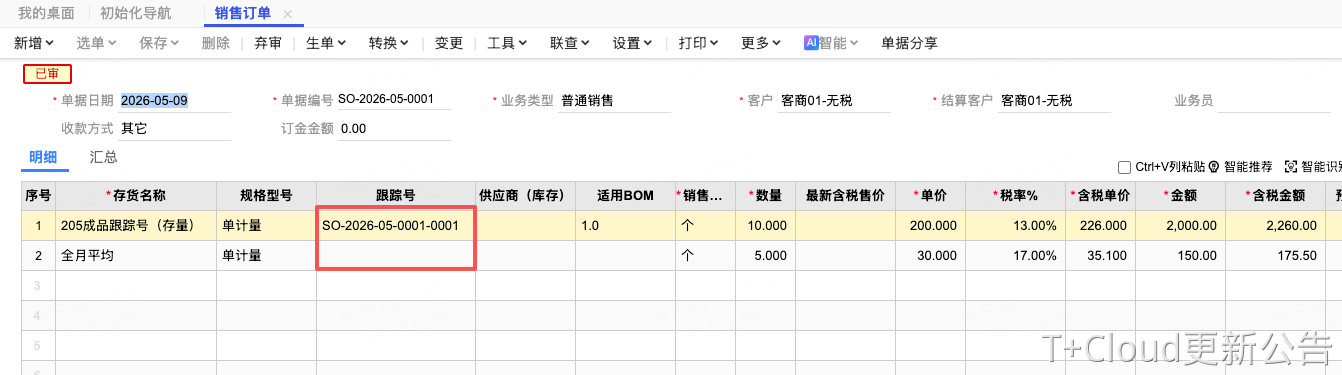Click the 收款方式 field 其它
The image size is (1342, 375).
tap(175, 129)
